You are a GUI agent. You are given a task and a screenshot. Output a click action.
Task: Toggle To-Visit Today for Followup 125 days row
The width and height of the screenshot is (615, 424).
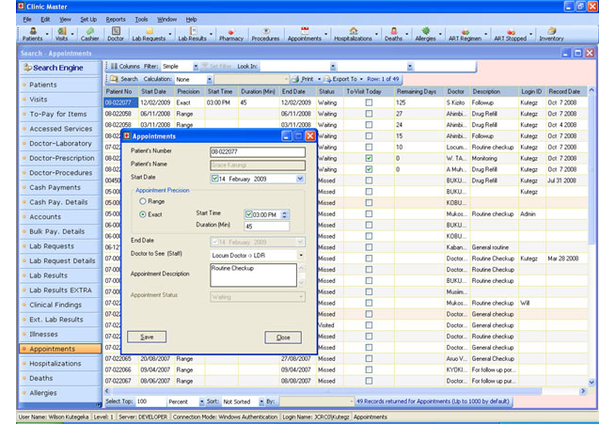click(x=369, y=102)
